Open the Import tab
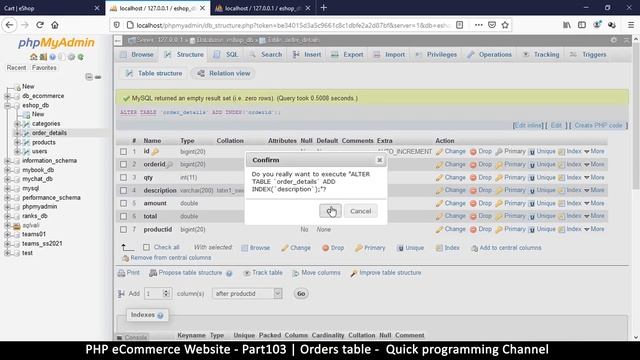This screenshot has width=640, height=360. (389, 55)
